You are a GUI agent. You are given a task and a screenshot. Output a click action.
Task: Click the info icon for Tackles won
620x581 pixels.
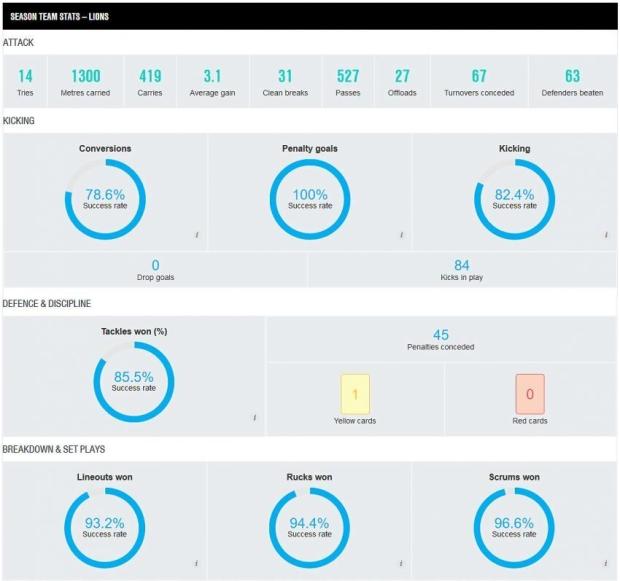(x=255, y=418)
